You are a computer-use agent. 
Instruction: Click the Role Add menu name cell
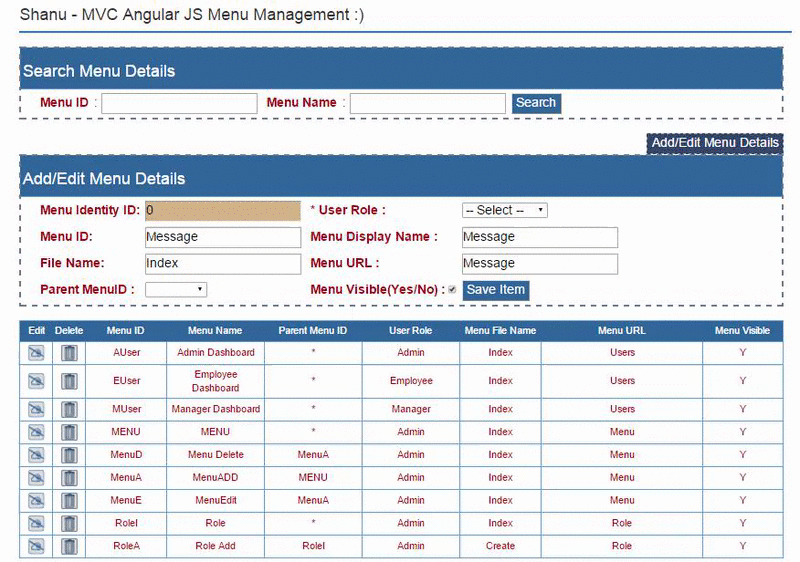point(215,546)
